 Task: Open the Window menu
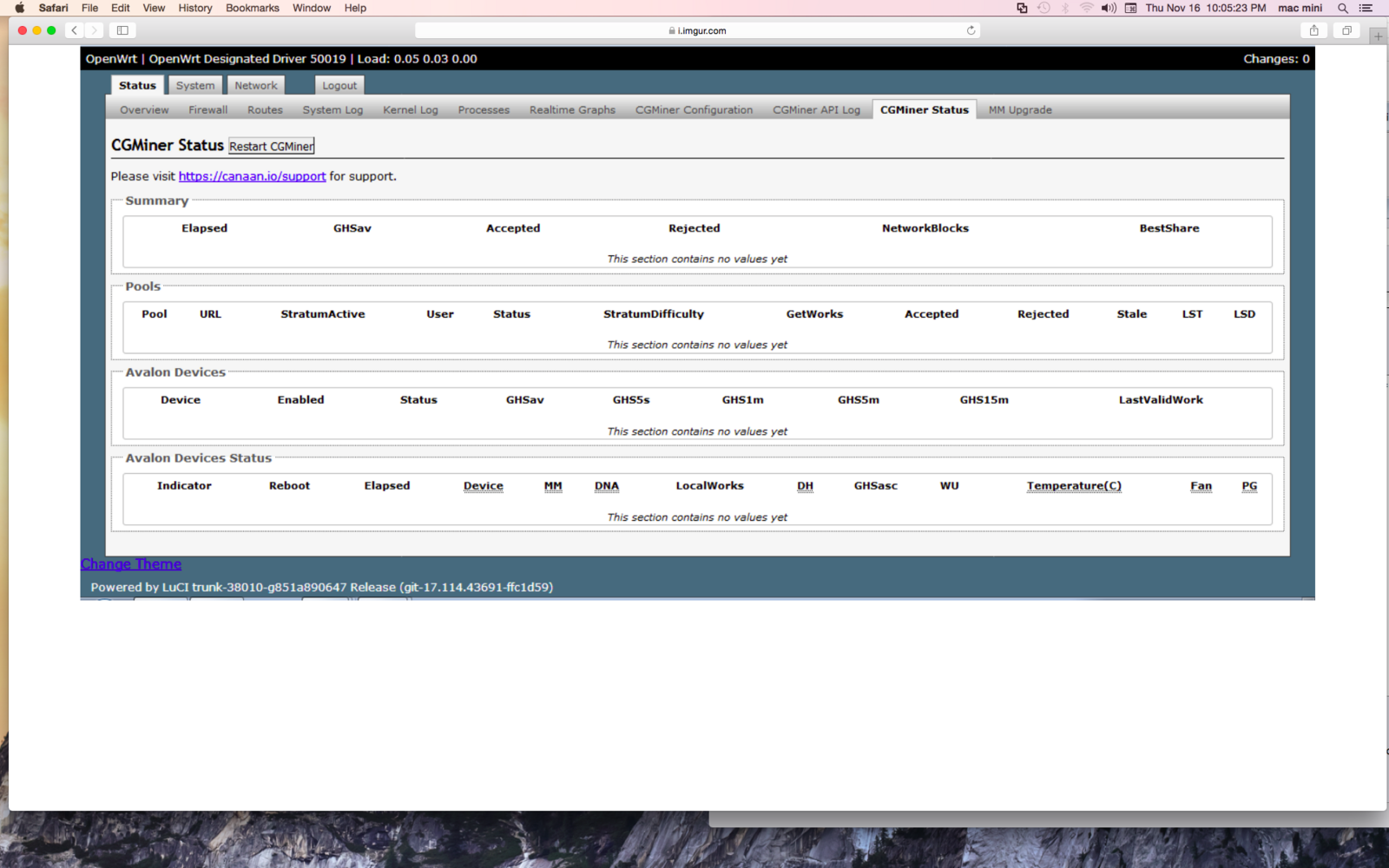point(312,8)
